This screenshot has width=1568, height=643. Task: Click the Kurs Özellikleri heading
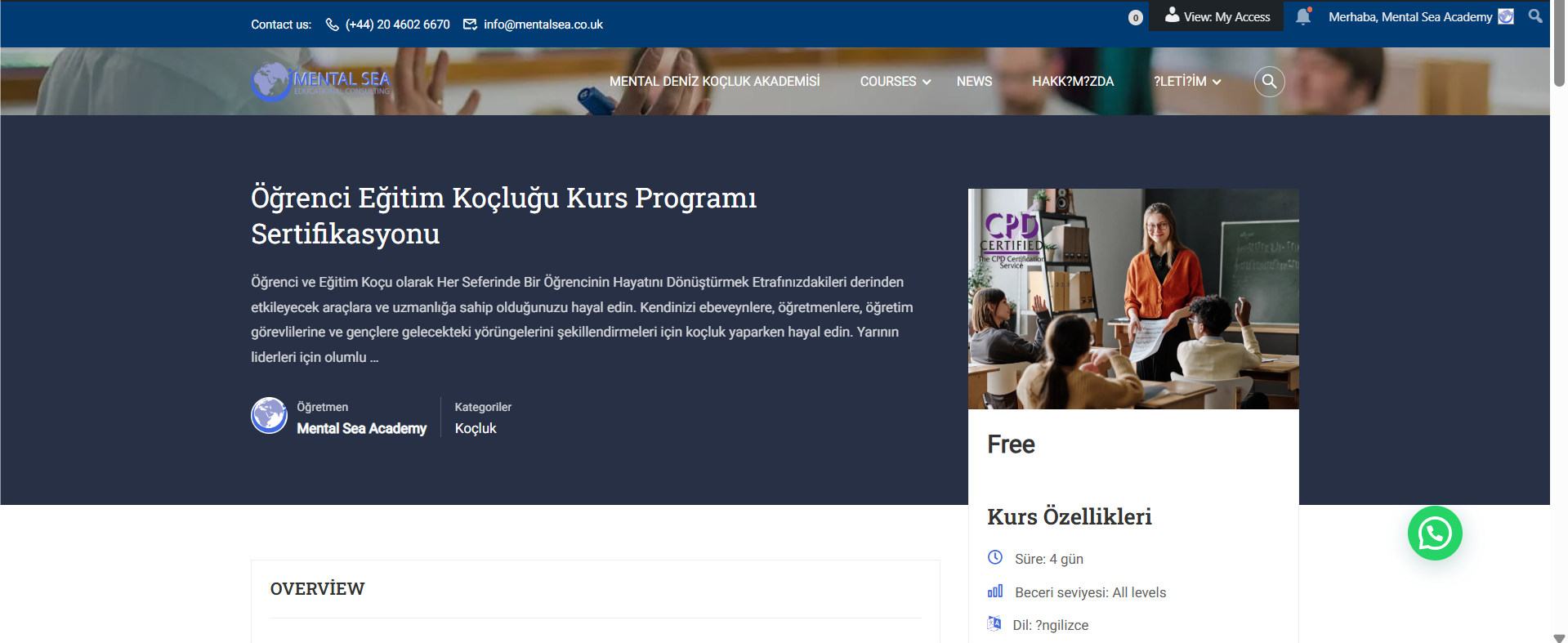pyautogui.click(x=1070, y=516)
